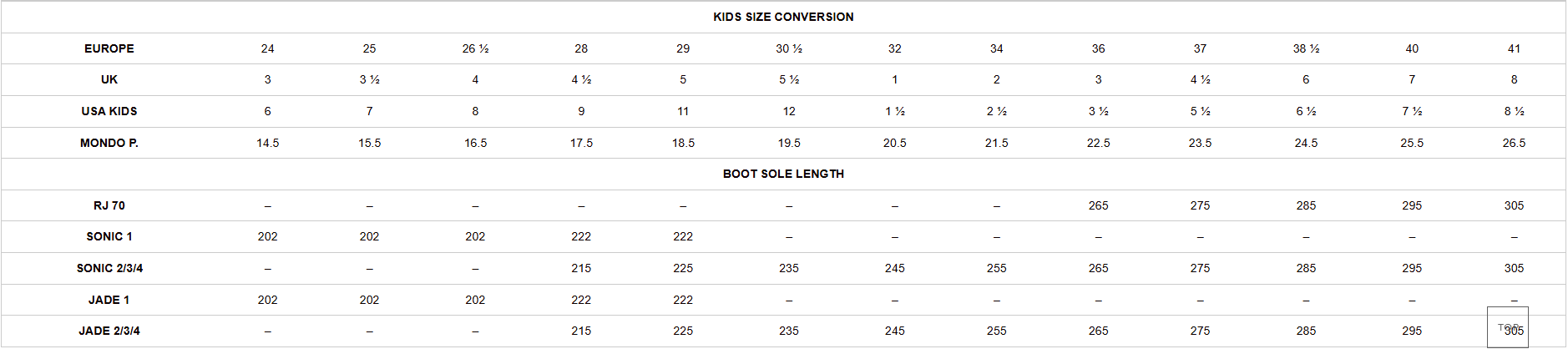
Task: Click Europe size 30 ½ cell
Action: click(789, 48)
